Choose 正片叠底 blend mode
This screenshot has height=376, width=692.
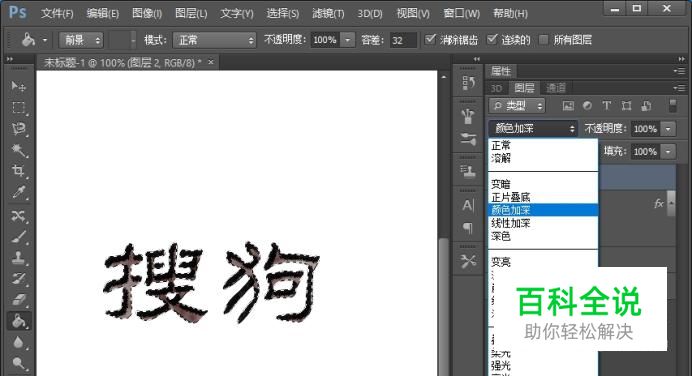click(x=543, y=197)
